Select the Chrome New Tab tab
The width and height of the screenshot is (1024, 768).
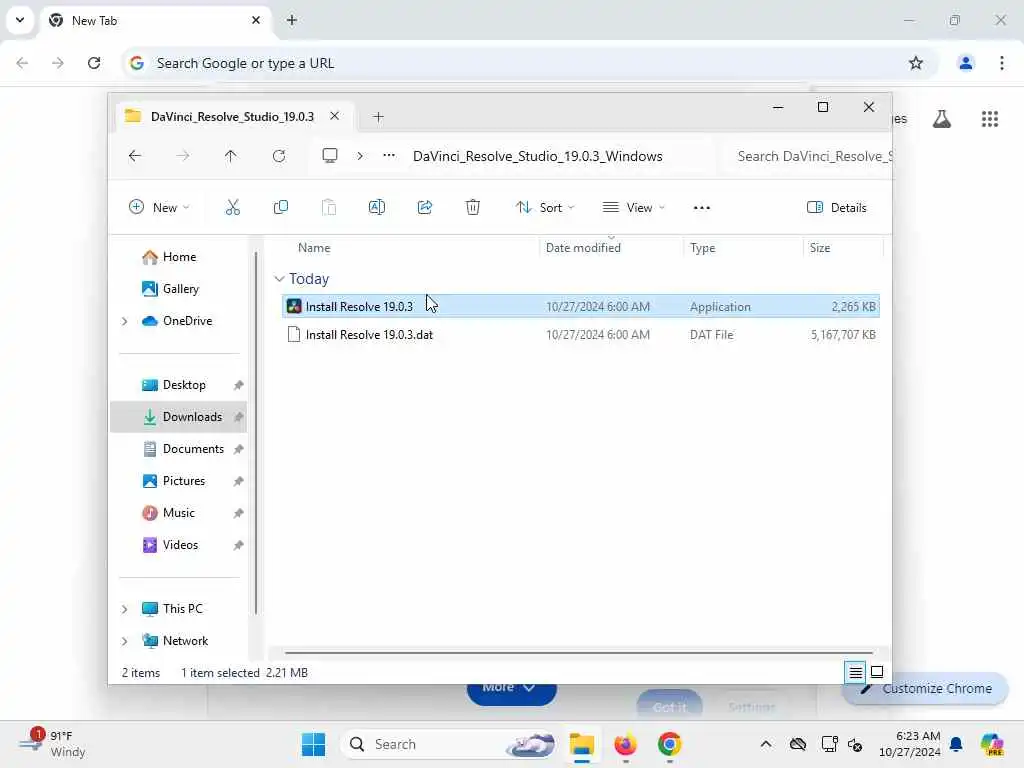pos(155,21)
